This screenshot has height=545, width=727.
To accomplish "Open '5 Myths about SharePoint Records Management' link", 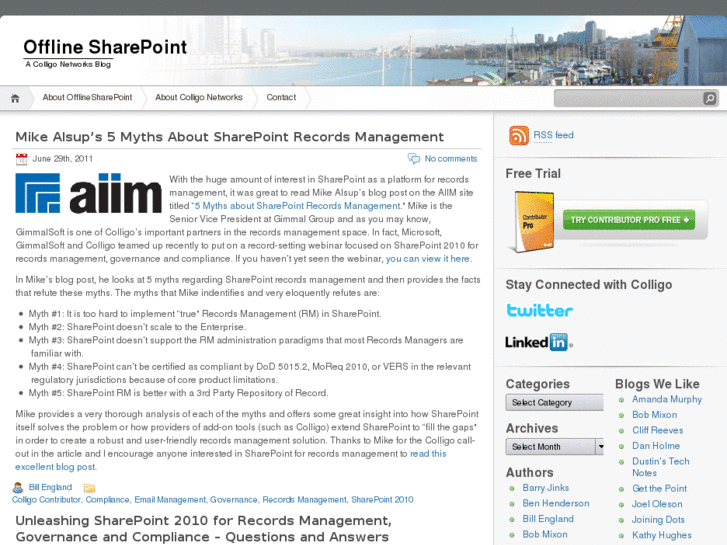I will tap(298, 206).
